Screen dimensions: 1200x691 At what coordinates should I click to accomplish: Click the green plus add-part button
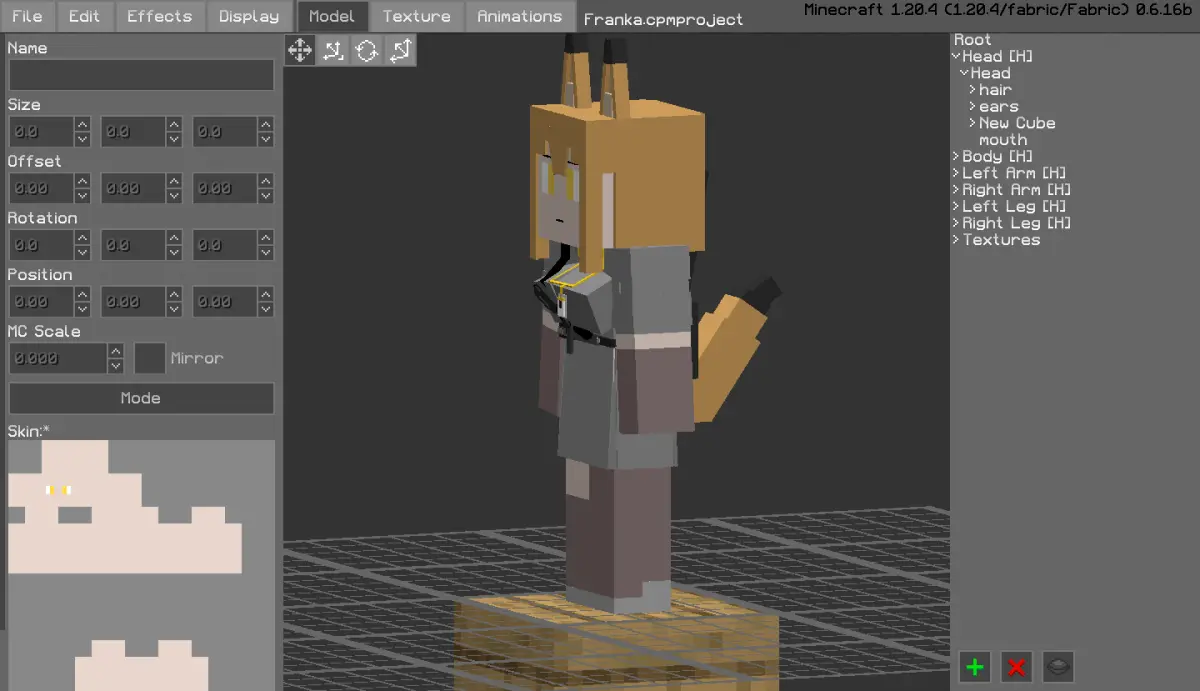pyautogui.click(x=975, y=667)
